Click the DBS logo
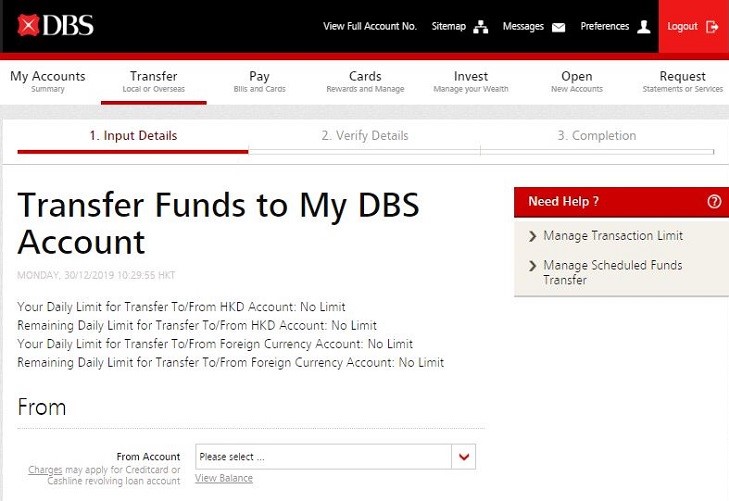This screenshot has height=501, width=729. point(55,25)
